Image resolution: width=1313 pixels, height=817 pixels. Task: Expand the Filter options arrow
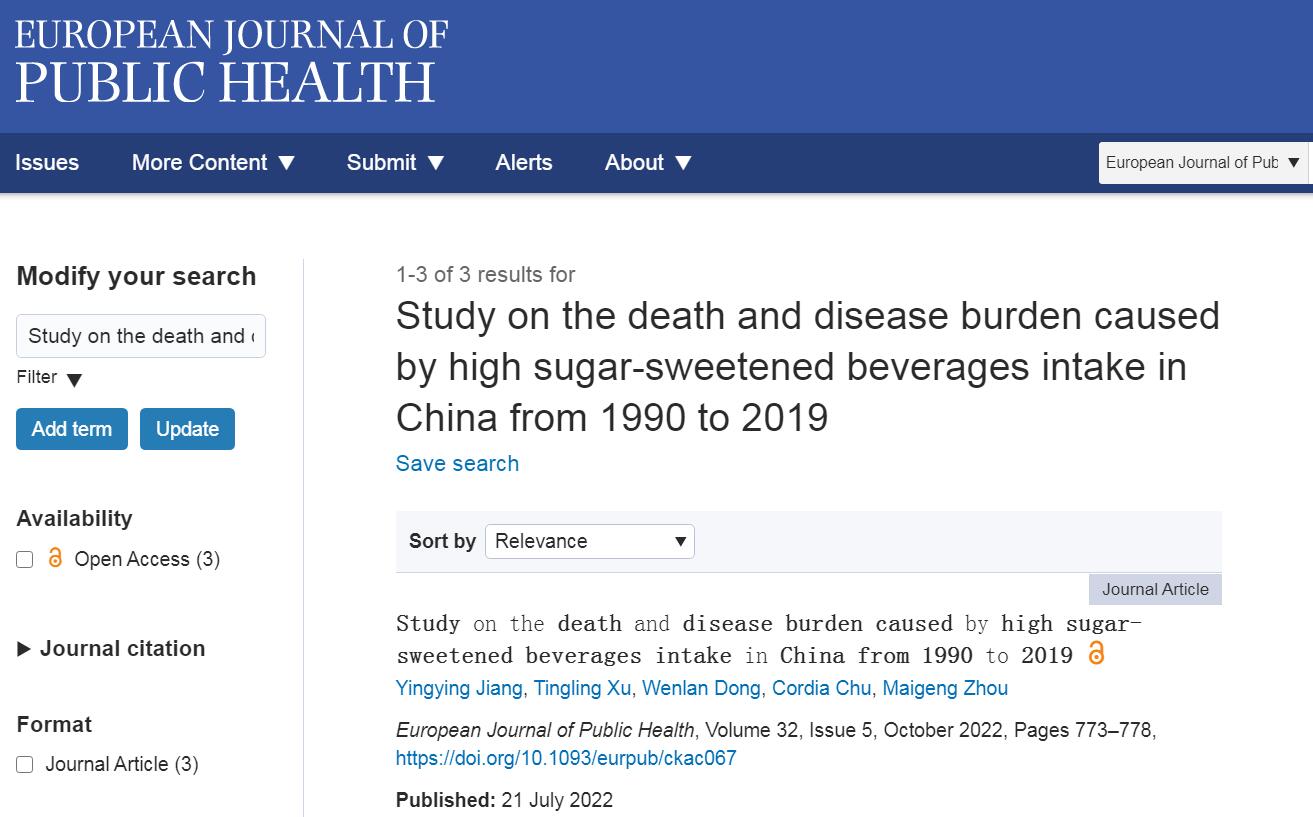[x=74, y=379]
